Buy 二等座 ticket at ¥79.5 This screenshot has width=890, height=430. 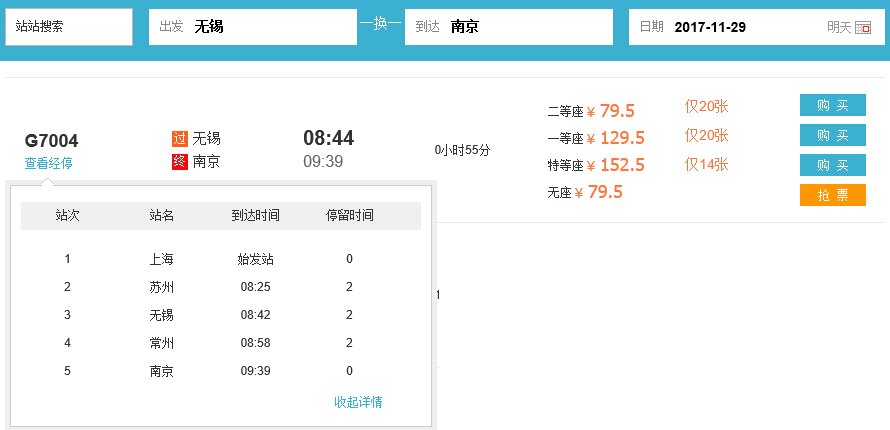pyautogui.click(x=833, y=105)
